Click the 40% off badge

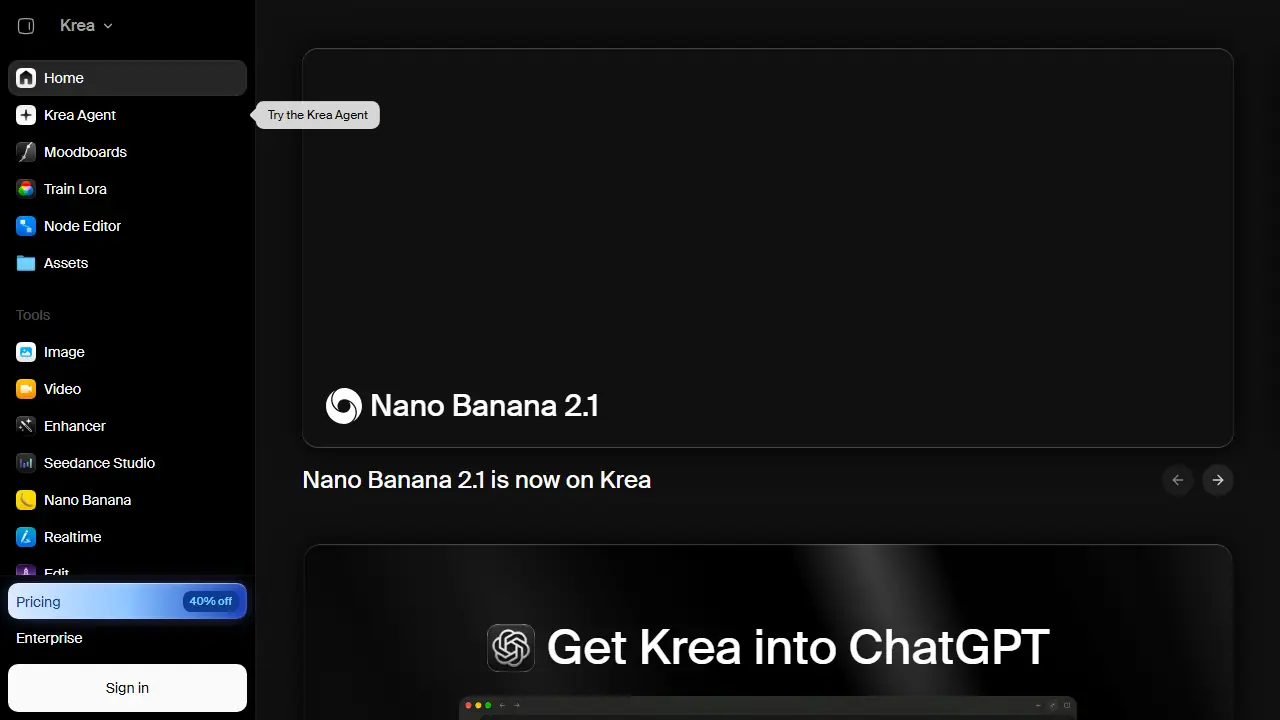click(x=210, y=601)
